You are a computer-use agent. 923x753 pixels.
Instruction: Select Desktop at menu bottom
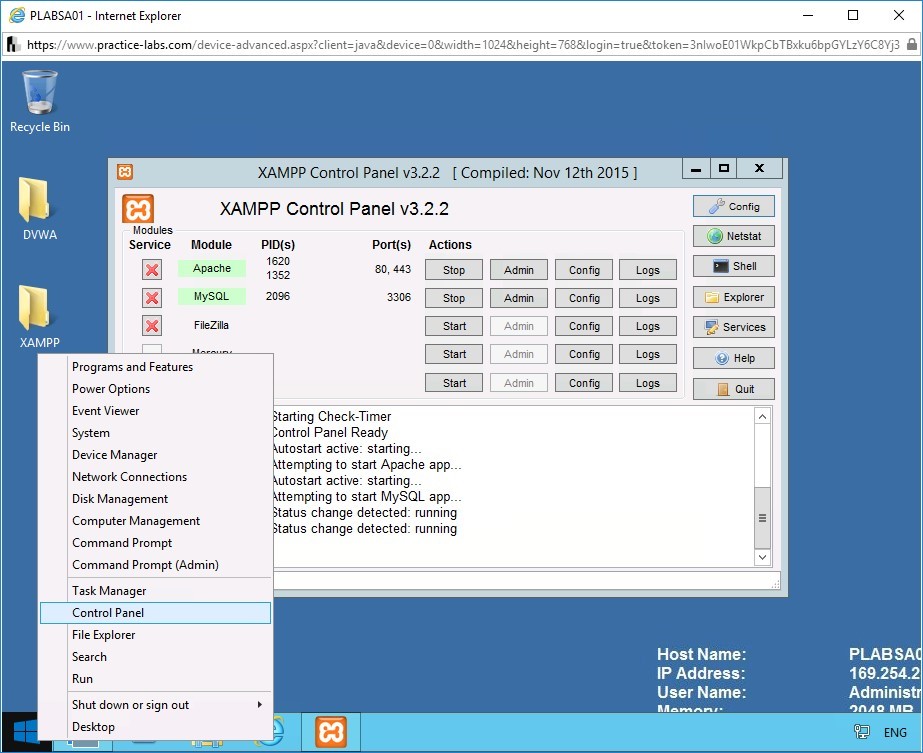coord(155,727)
